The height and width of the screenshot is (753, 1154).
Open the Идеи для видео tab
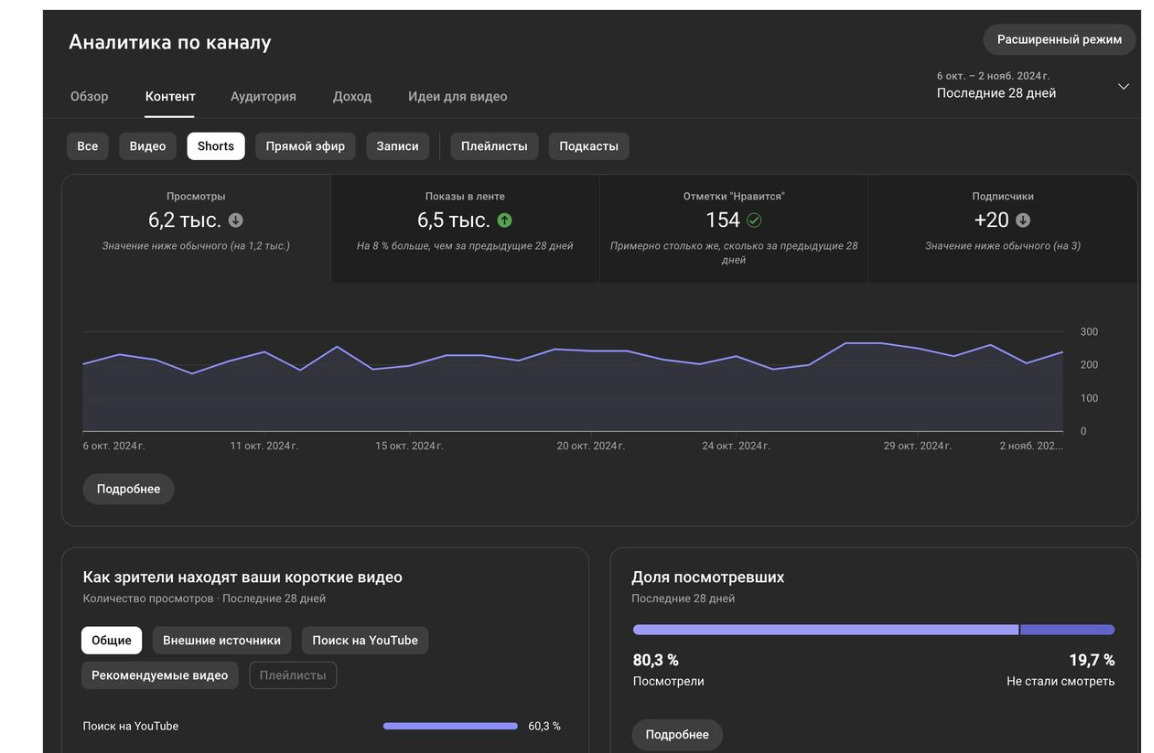coord(458,96)
